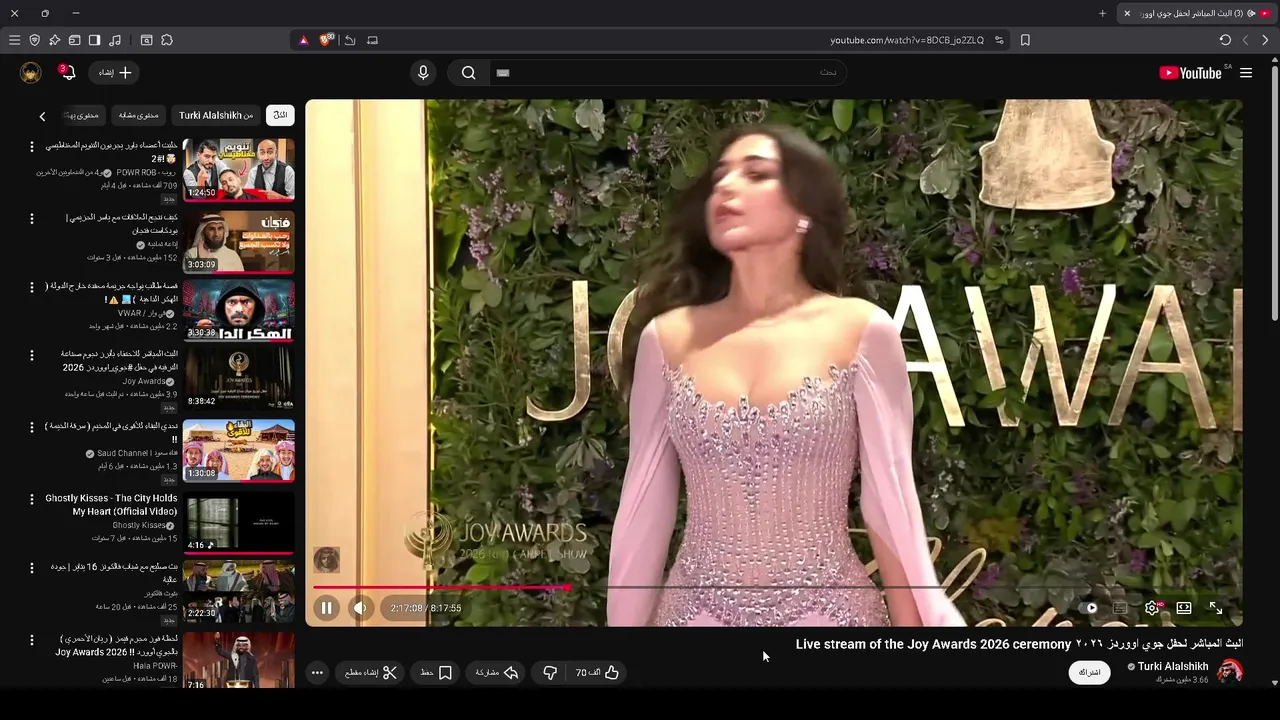
Task: Open the browser wallet/card toolbar icon
Action: pyautogui.click(x=74, y=40)
